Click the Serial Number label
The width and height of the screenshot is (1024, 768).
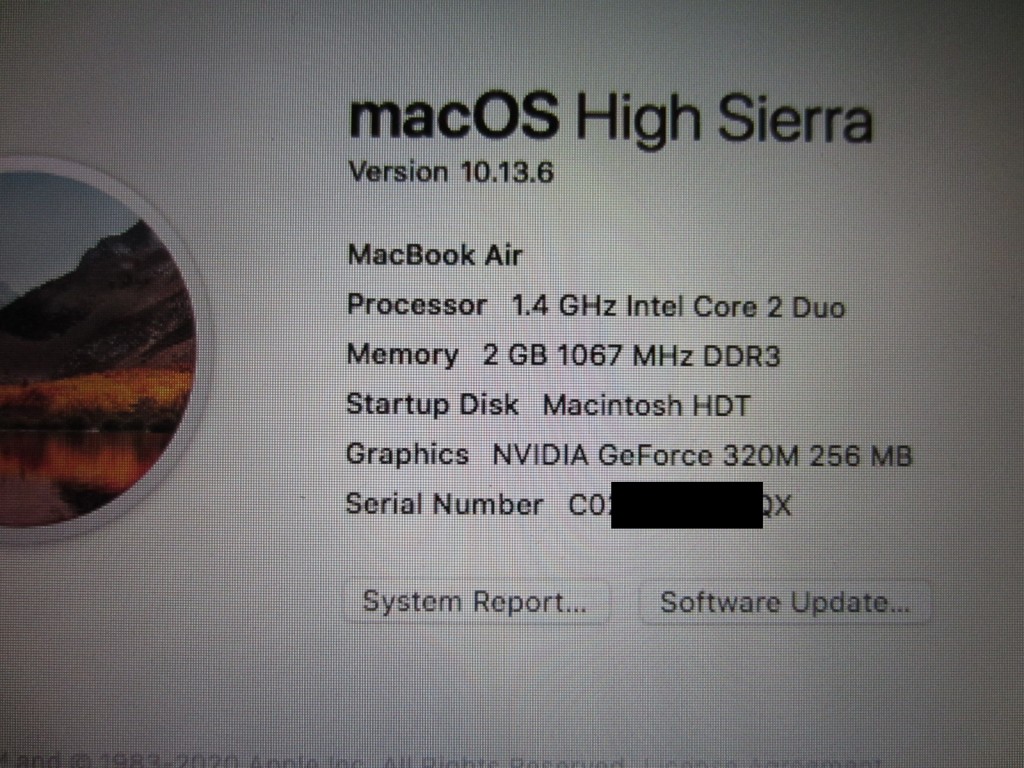(444, 504)
